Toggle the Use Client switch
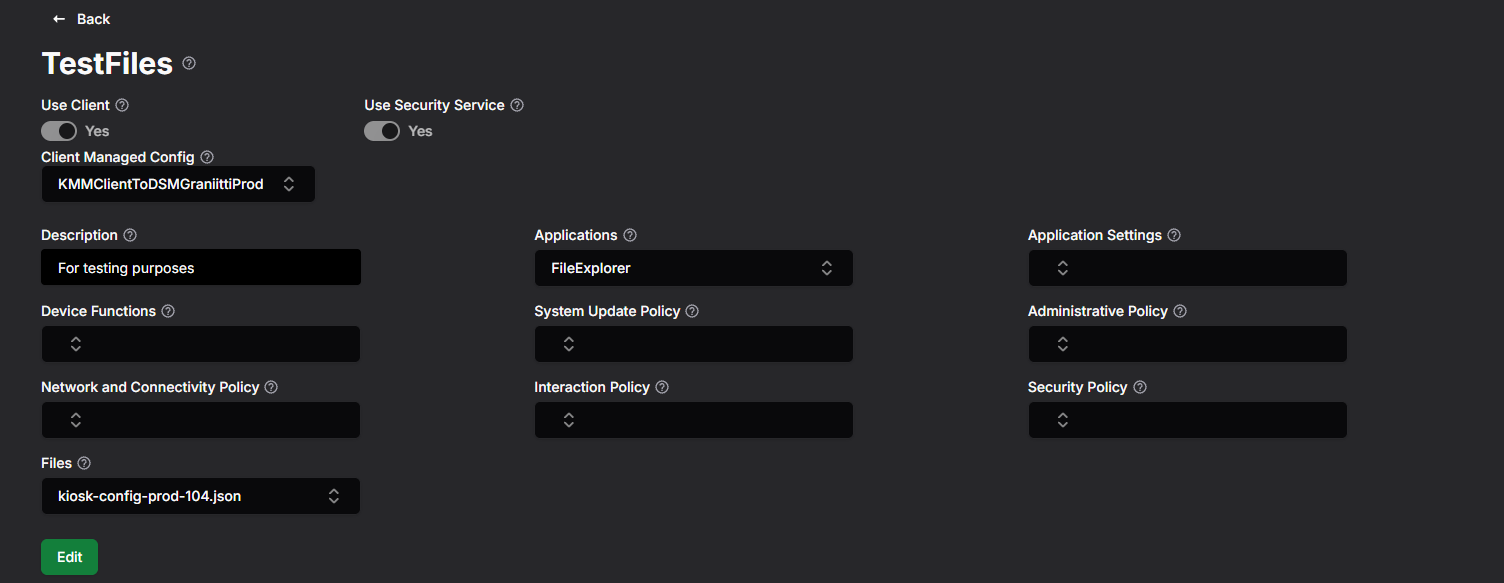The width and height of the screenshot is (1504, 583). pos(59,131)
